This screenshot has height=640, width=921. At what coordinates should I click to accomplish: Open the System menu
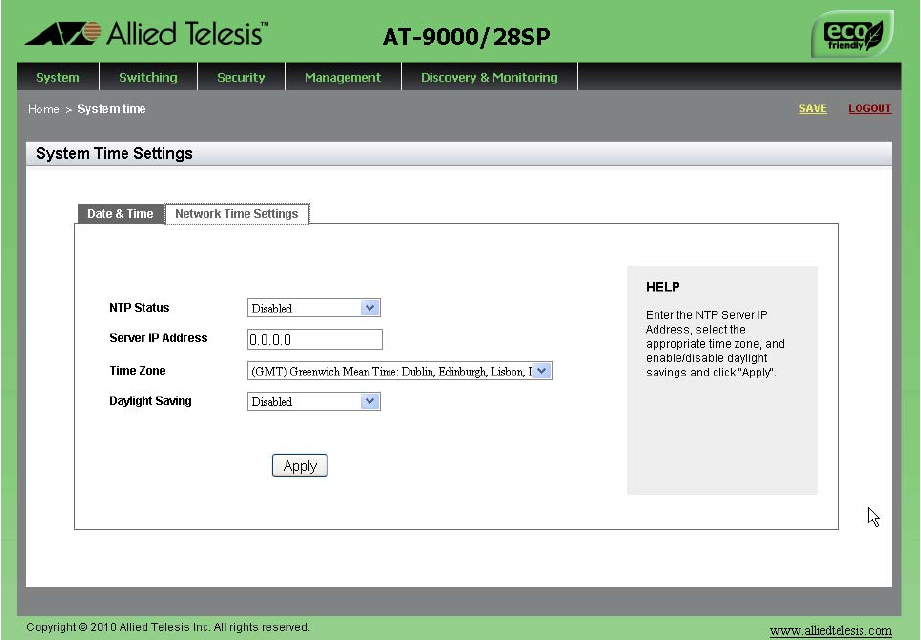[x=58, y=77]
